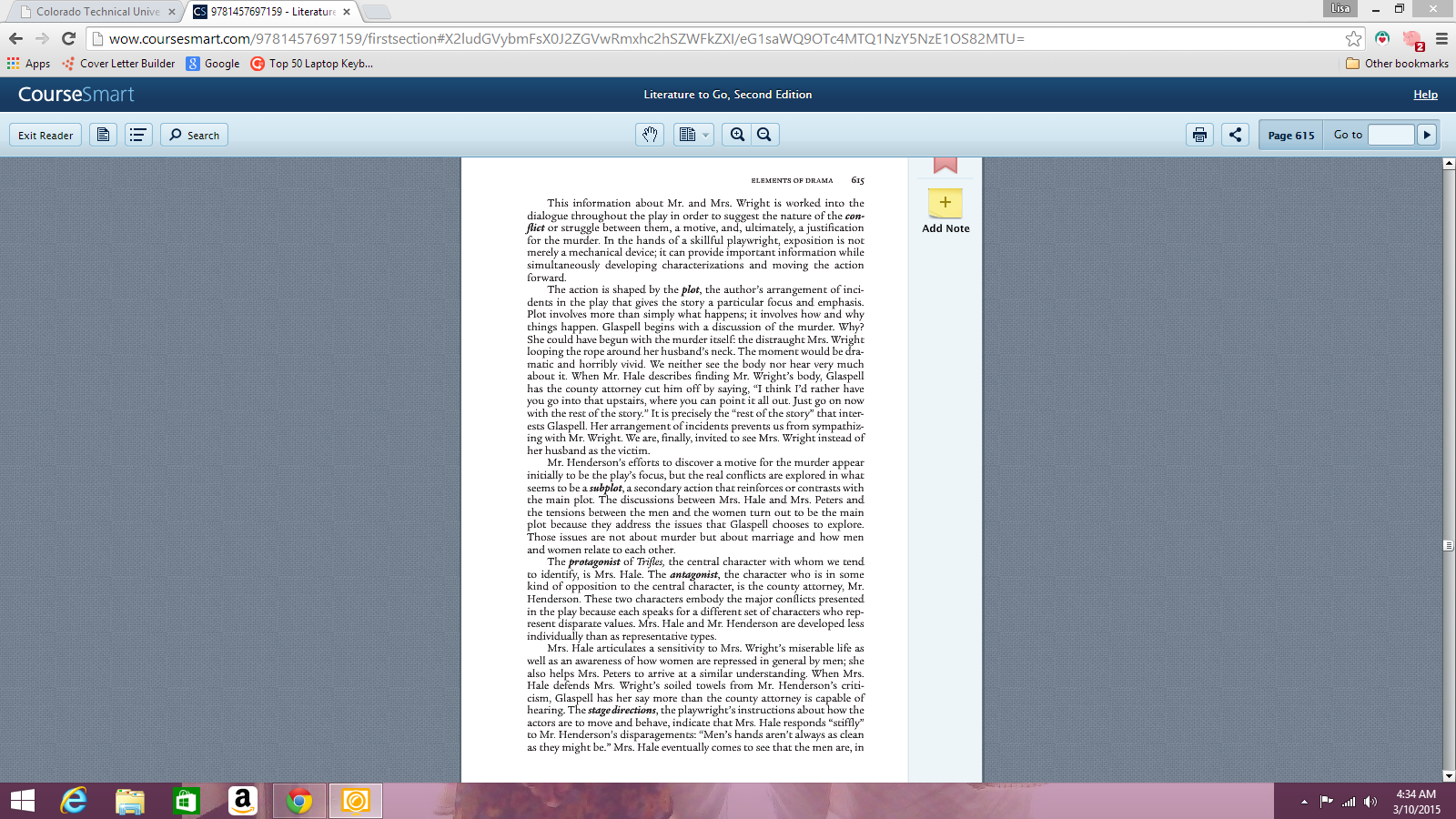Open the Cover Letter Builder bookmark
Viewport: 1456px width, 819px height.
118,64
